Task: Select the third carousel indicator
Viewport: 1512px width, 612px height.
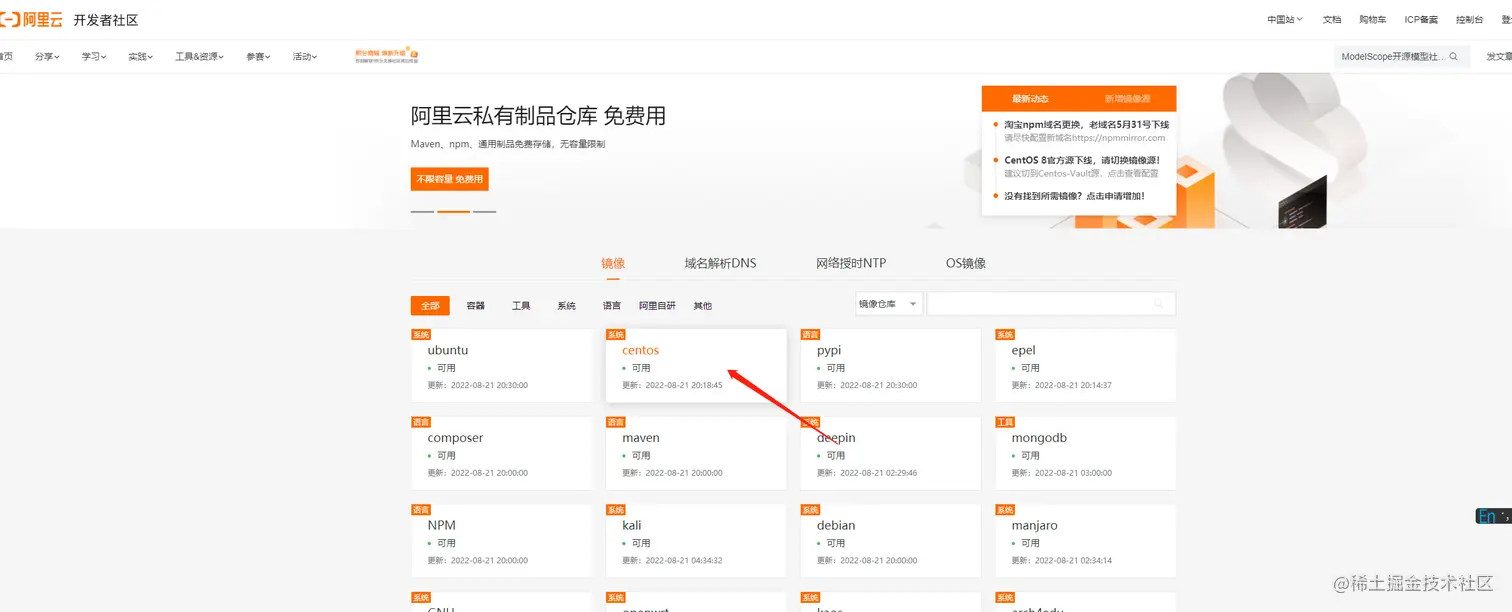Action: (x=484, y=212)
